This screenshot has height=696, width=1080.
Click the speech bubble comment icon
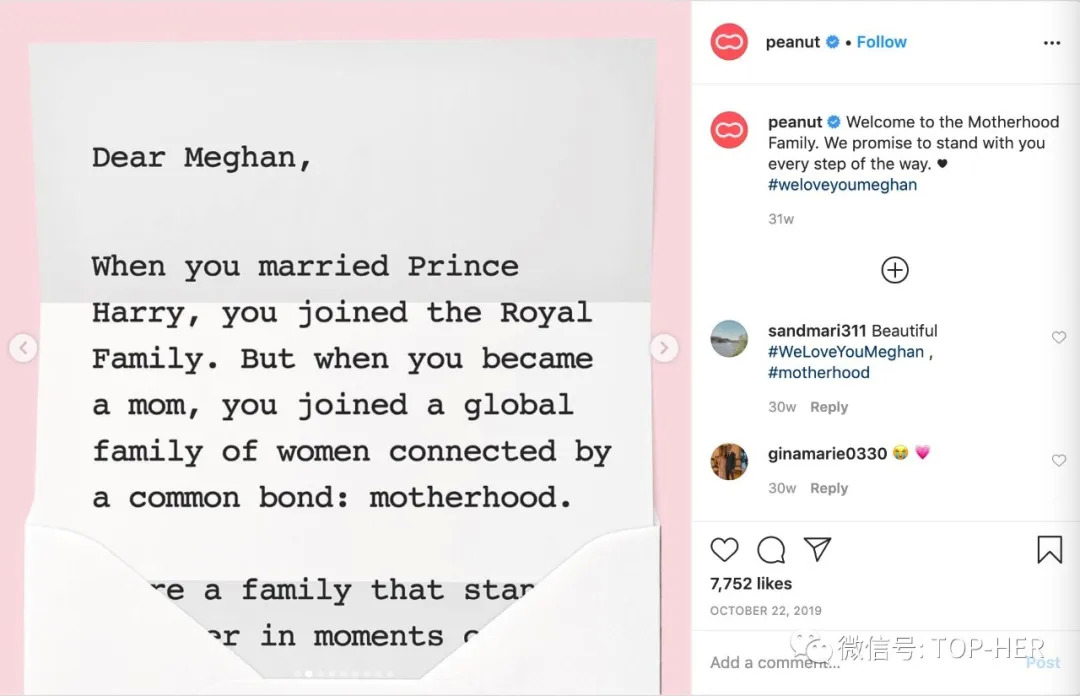point(771,549)
